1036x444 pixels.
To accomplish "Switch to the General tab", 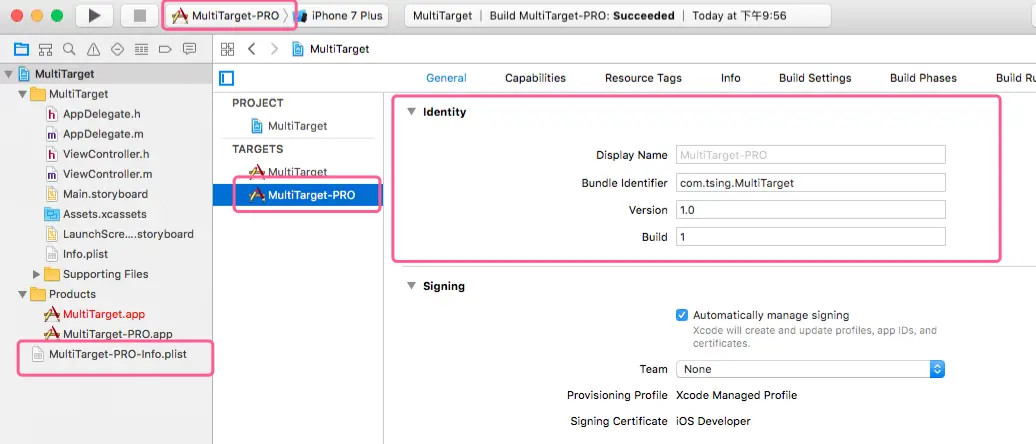I will 446,78.
